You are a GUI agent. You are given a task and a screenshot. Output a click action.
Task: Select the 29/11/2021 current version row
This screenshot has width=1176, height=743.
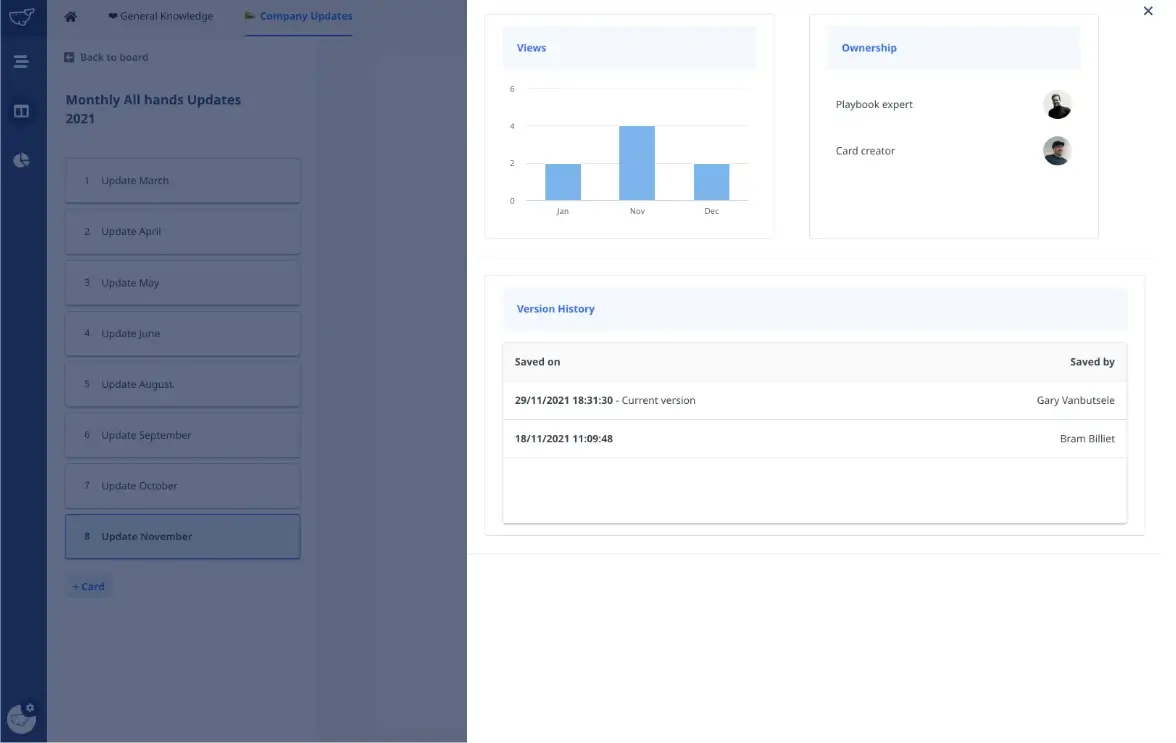814,401
